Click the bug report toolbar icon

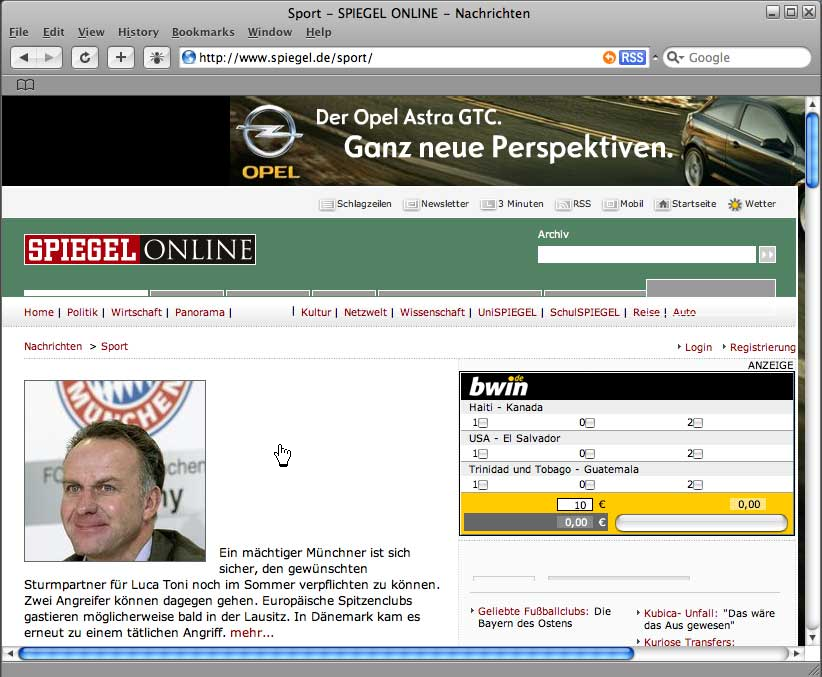click(157, 57)
